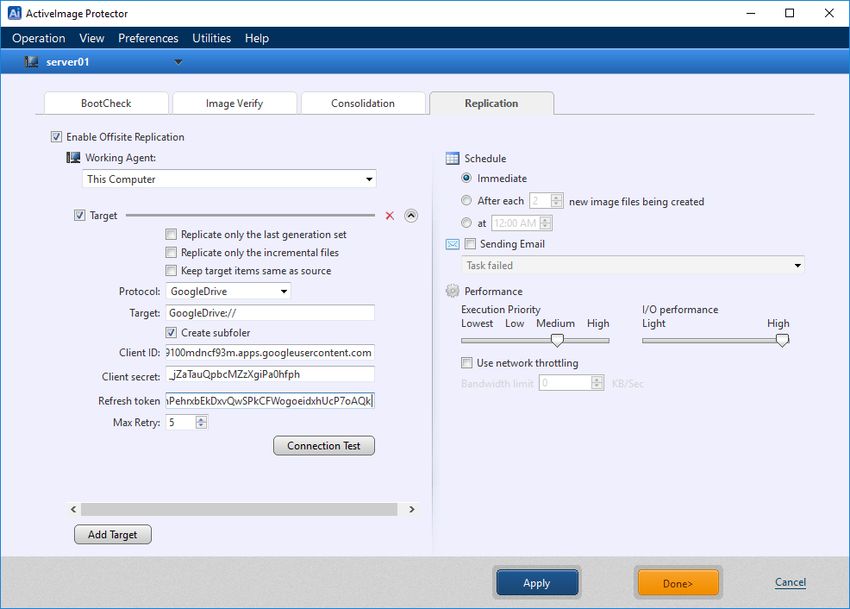850x609 pixels.
Task: Click the Working Agent computer icon
Action: tap(73, 158)
